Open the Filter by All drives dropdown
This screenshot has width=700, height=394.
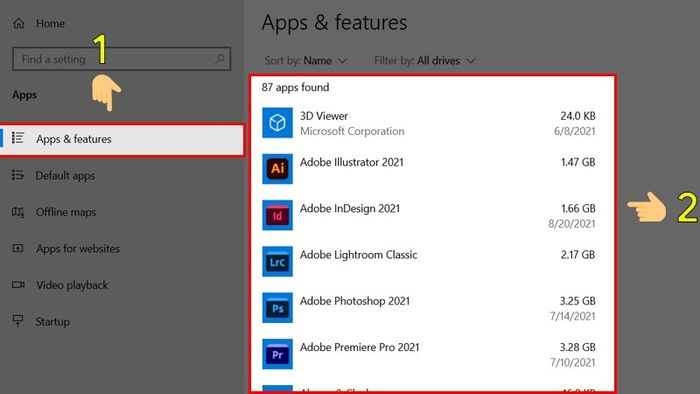click(425, 60)
